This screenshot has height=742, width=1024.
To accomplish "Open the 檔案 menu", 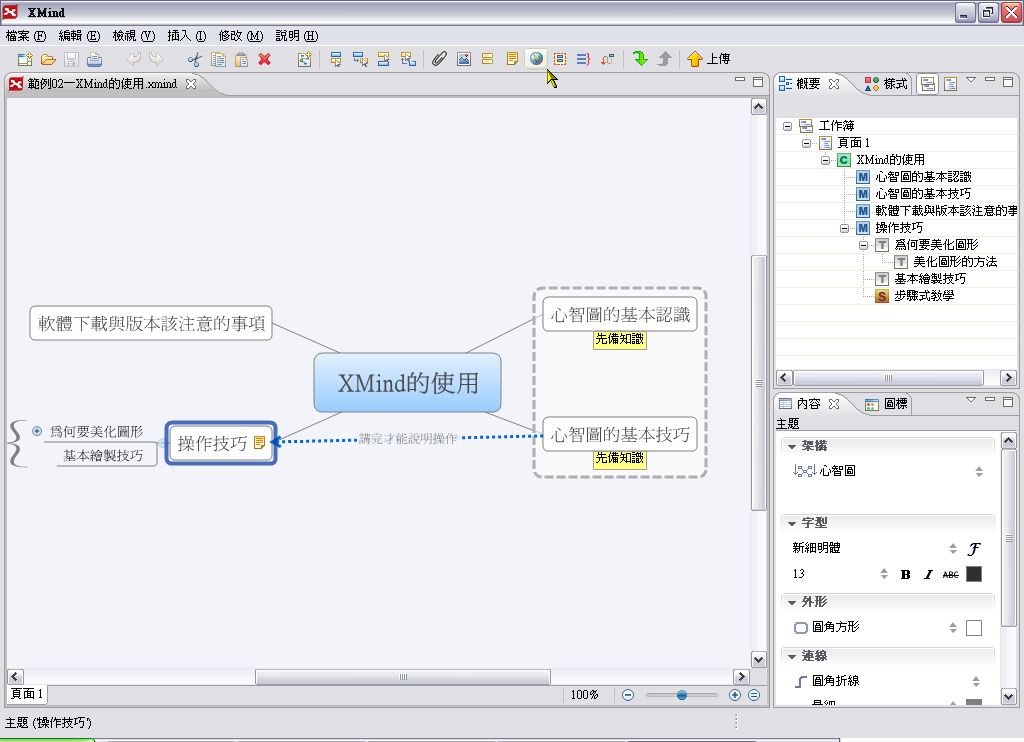I will point(26,36).
